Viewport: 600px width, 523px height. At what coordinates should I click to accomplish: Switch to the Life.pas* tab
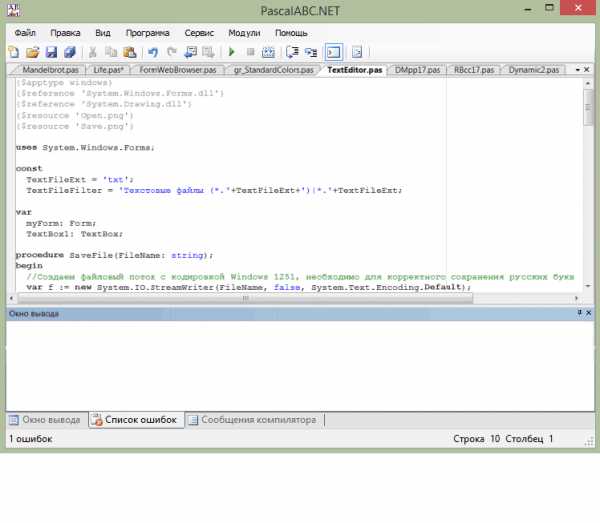pos(108,70)
